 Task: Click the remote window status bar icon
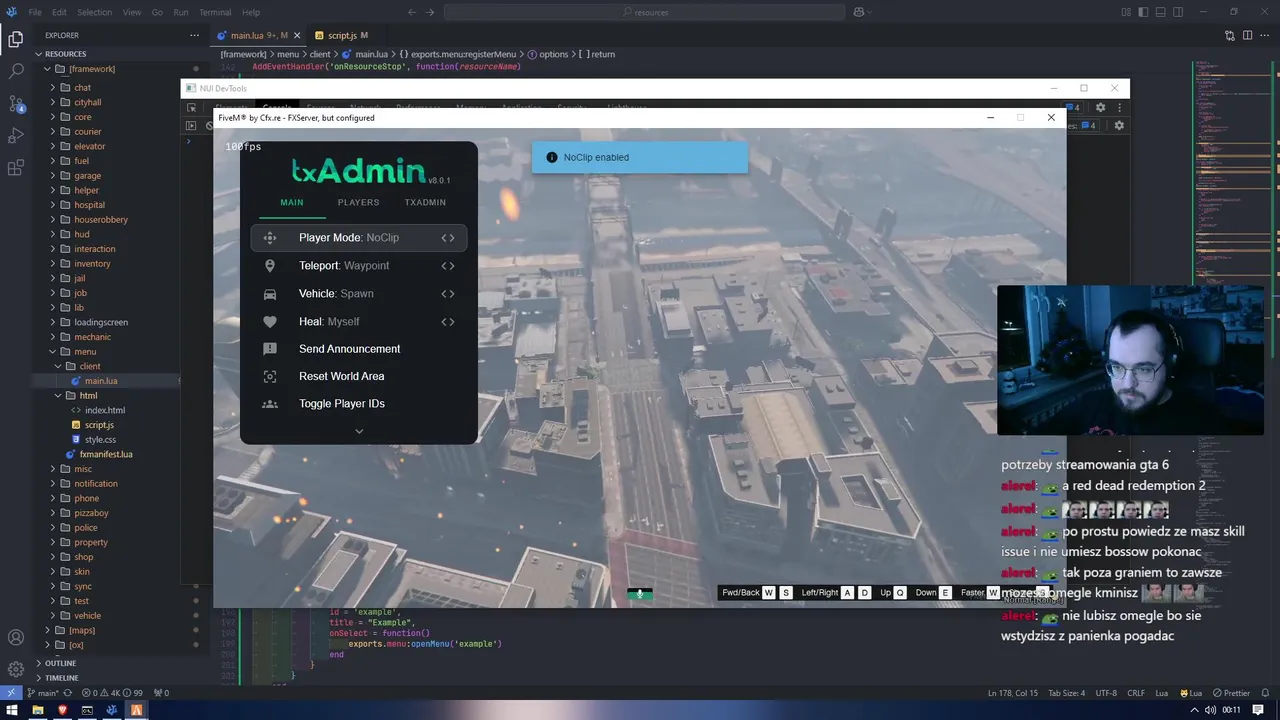point(11,693)
